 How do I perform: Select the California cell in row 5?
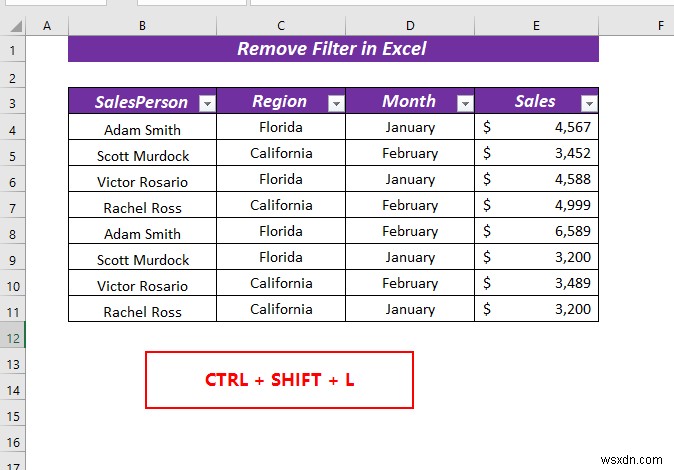coord(281,153)
